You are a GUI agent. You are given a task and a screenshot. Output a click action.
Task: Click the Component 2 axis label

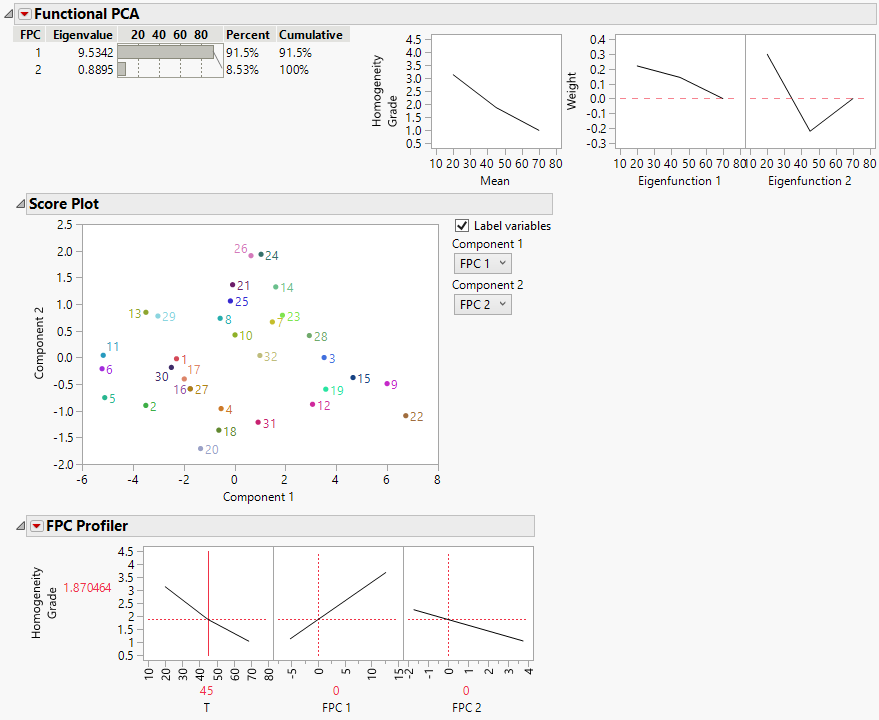click(39, 343)
